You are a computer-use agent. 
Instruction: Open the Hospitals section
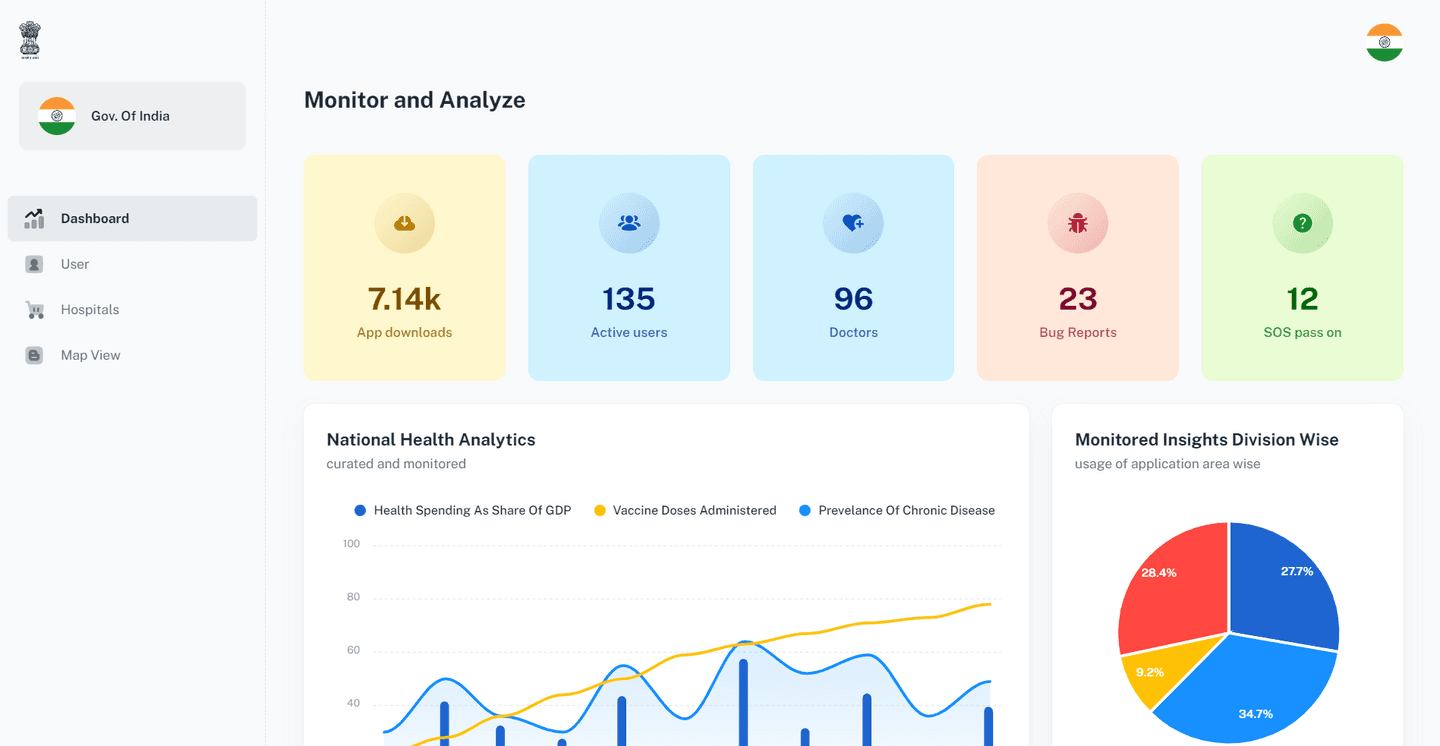coord(132,310)
